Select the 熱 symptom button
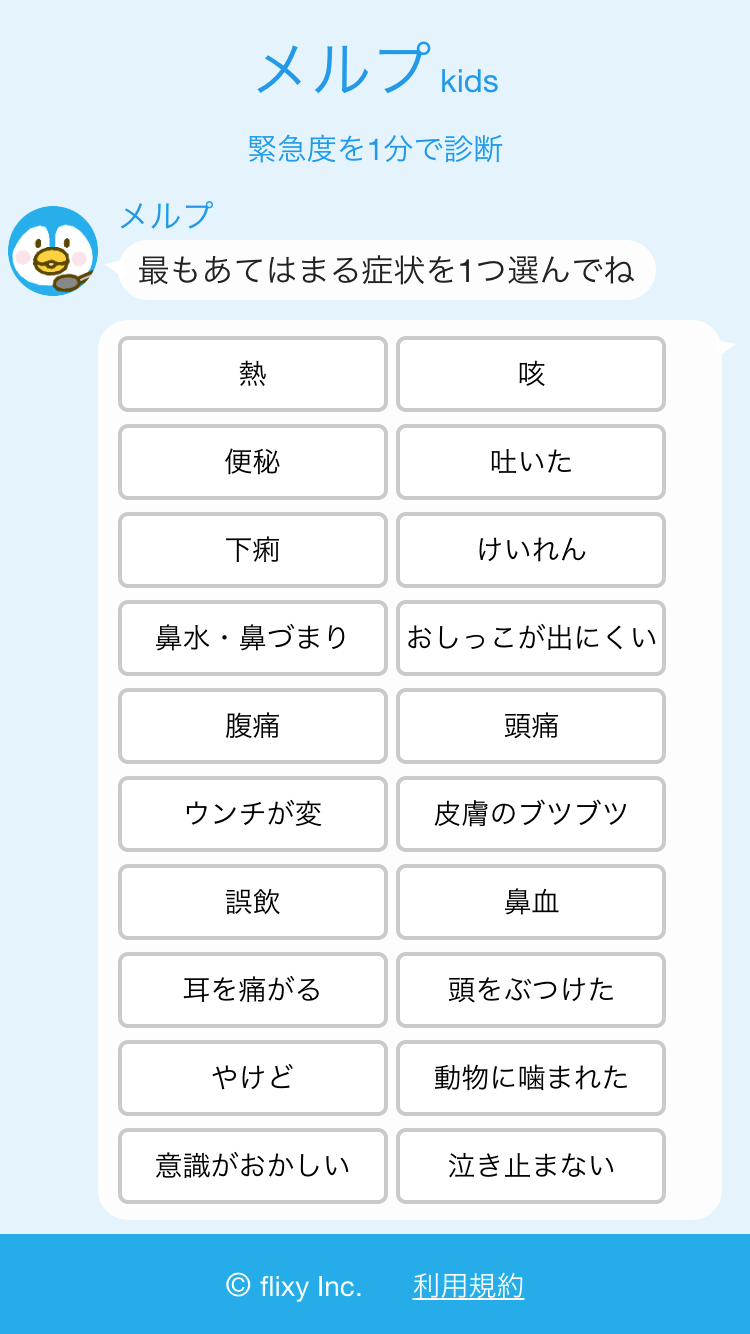This screenshot has height=1334, width=750. [x=253, y=374]
